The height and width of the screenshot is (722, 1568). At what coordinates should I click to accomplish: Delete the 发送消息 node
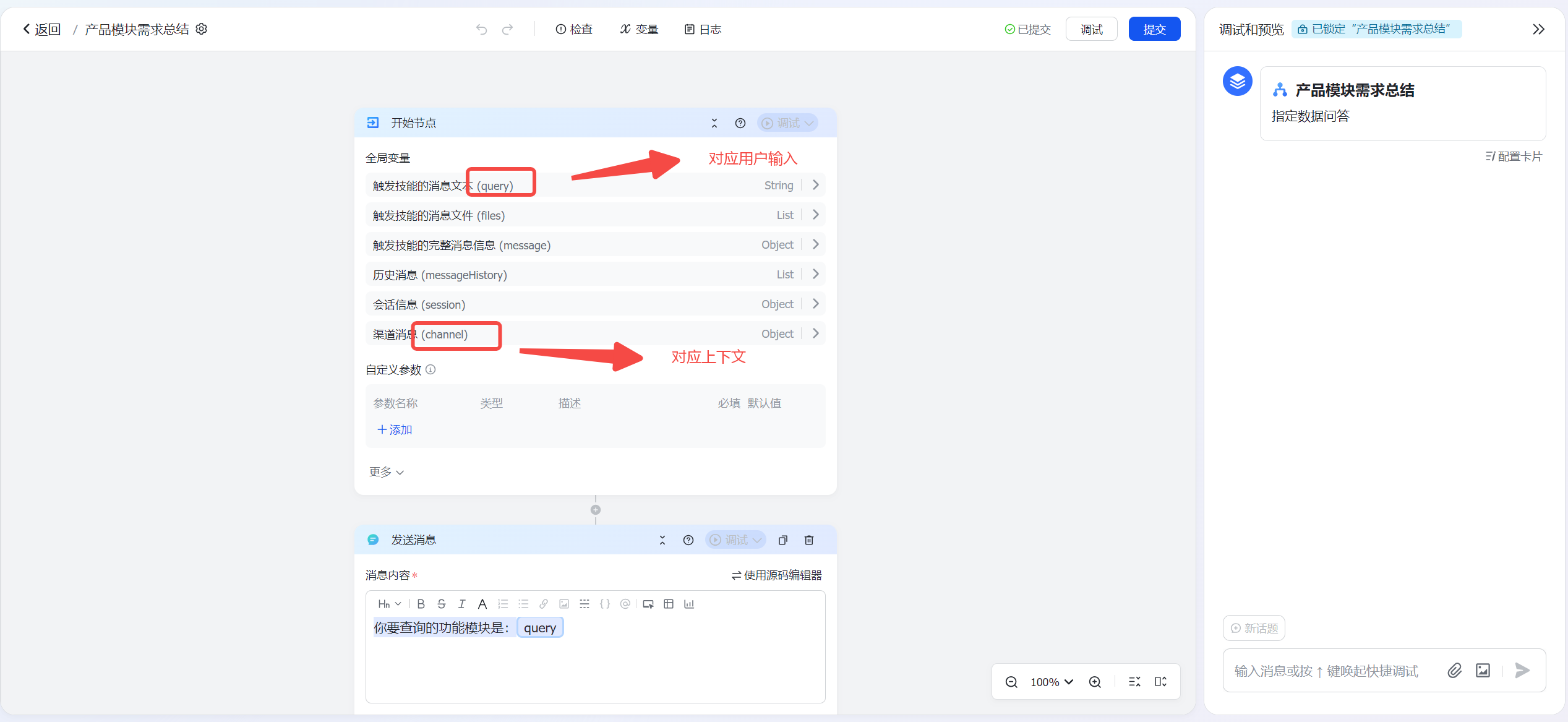809,540
